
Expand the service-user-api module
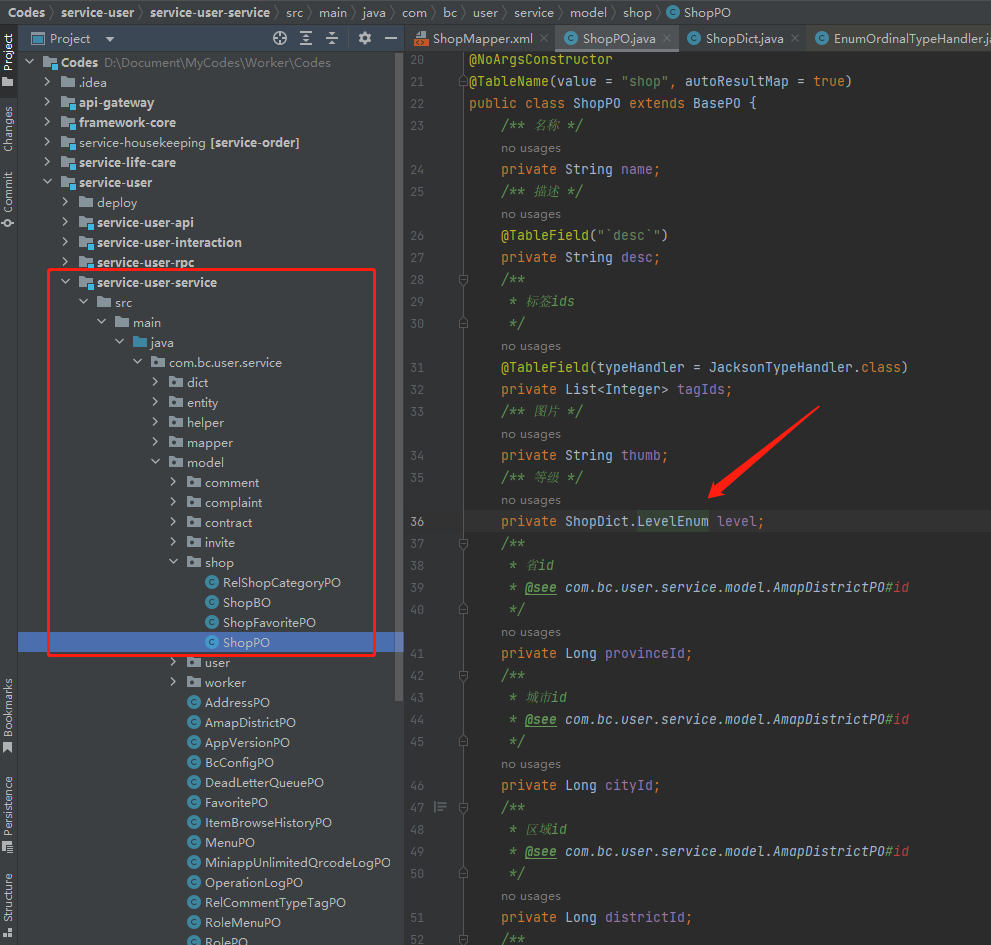pos(66,223)
